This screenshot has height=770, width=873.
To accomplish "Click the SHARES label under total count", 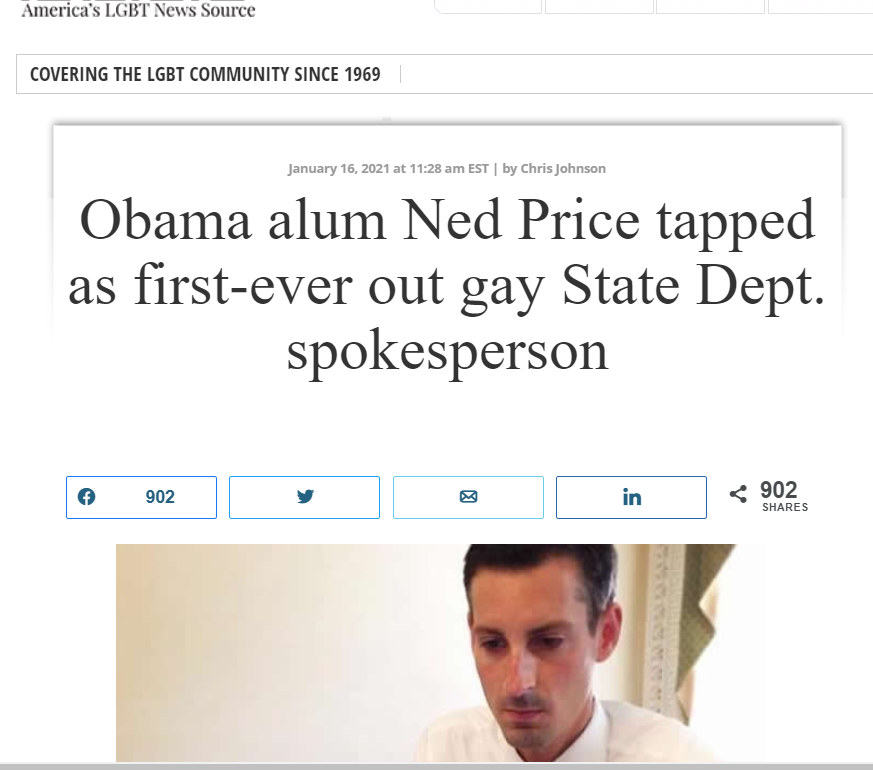I will [x=785, y=507].
